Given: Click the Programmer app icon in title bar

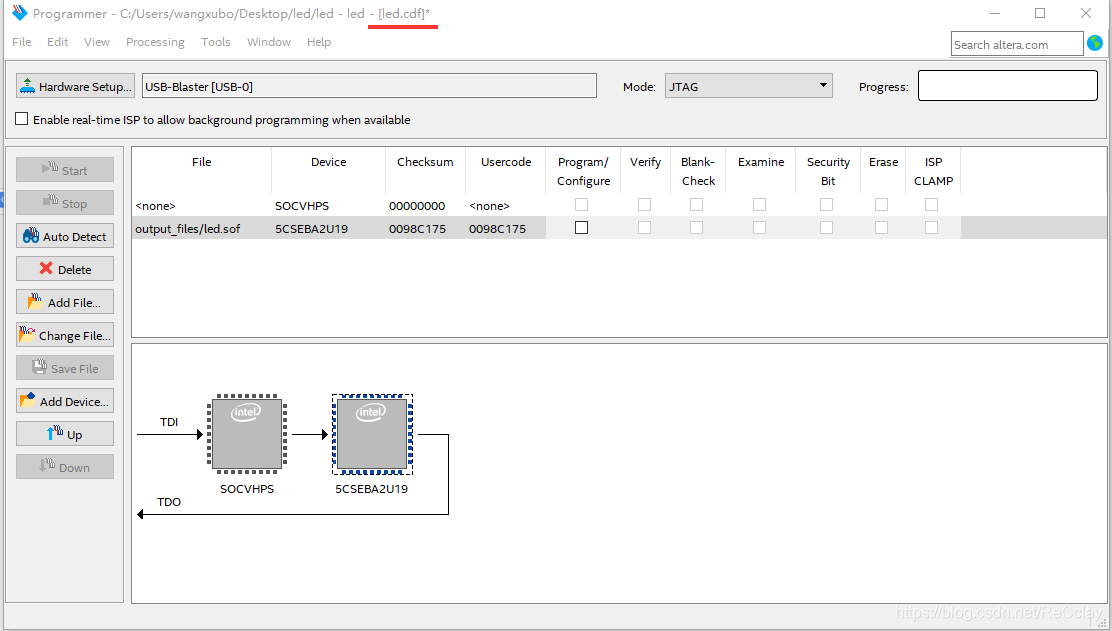Looking at the screenshot, I should (x=19, y=13).
